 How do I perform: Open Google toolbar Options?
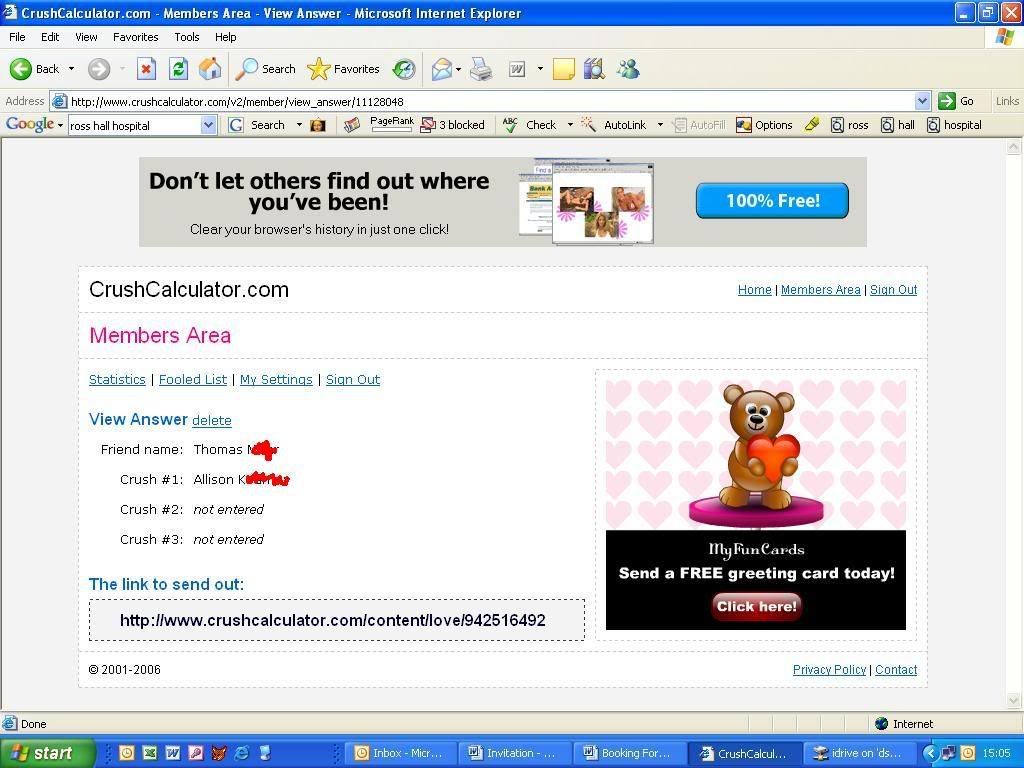pos(764,125)
